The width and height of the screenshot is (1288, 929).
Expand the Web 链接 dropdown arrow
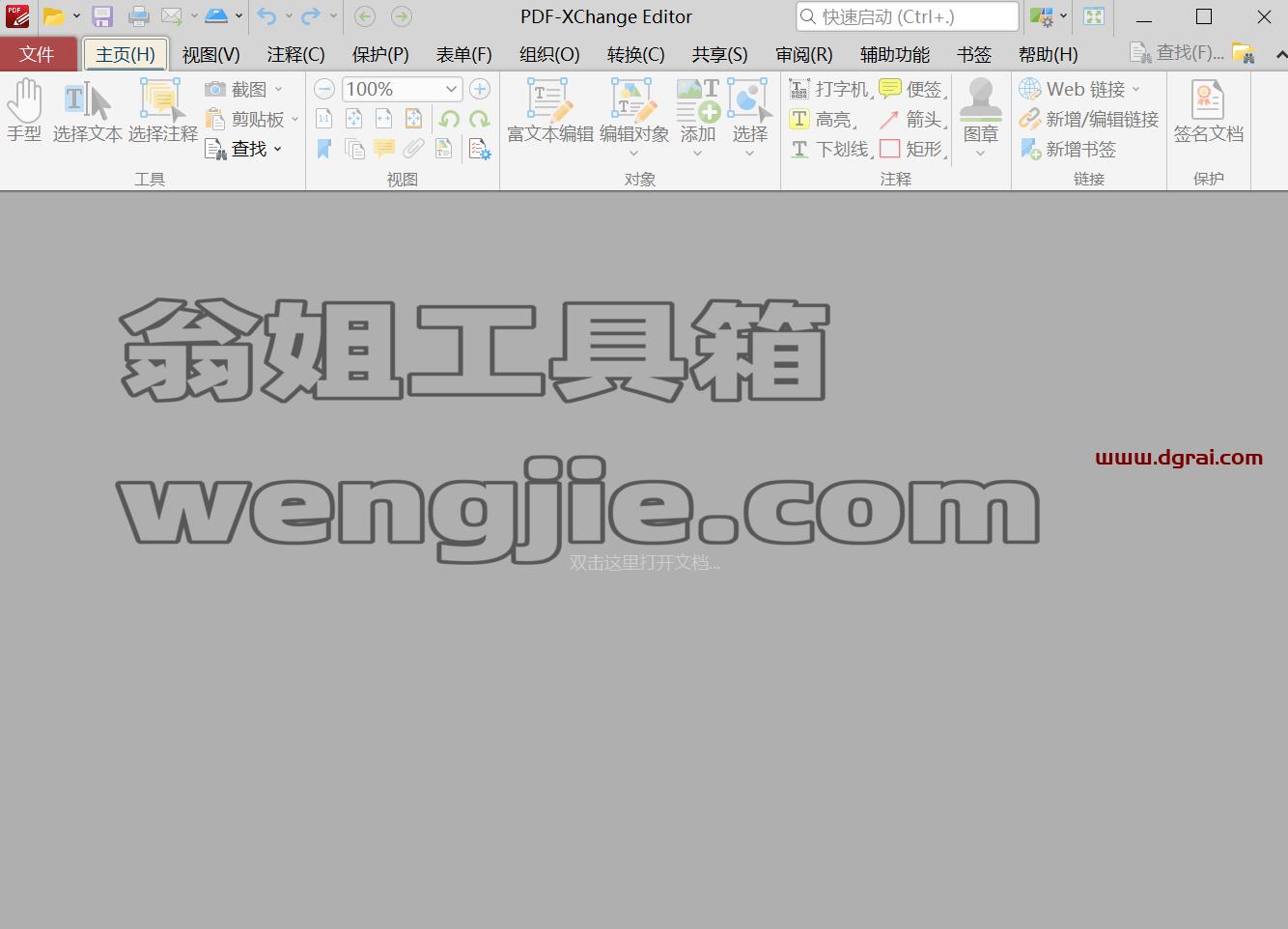pyautogui.click(x=1135, y=89)
